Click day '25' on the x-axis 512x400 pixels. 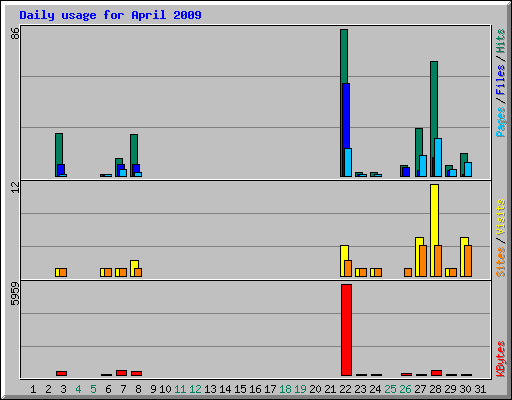(390, 389)
